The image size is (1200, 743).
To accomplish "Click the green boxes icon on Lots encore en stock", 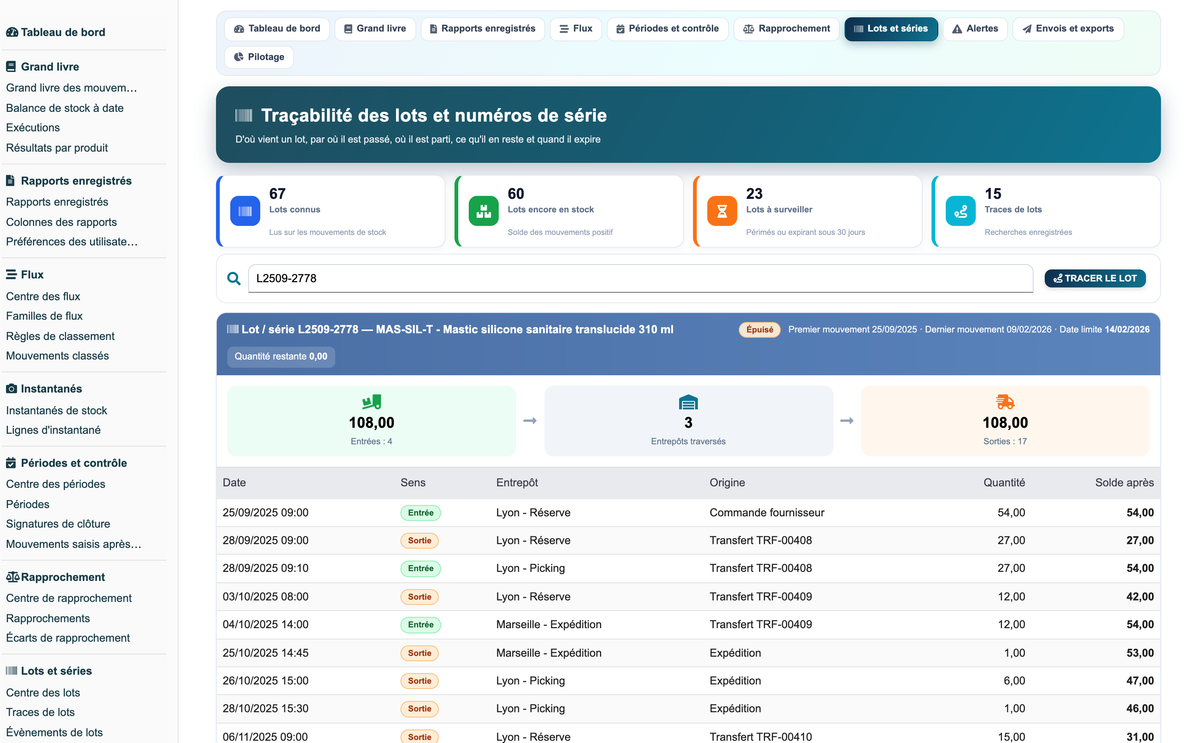I will tap(484, 211).
